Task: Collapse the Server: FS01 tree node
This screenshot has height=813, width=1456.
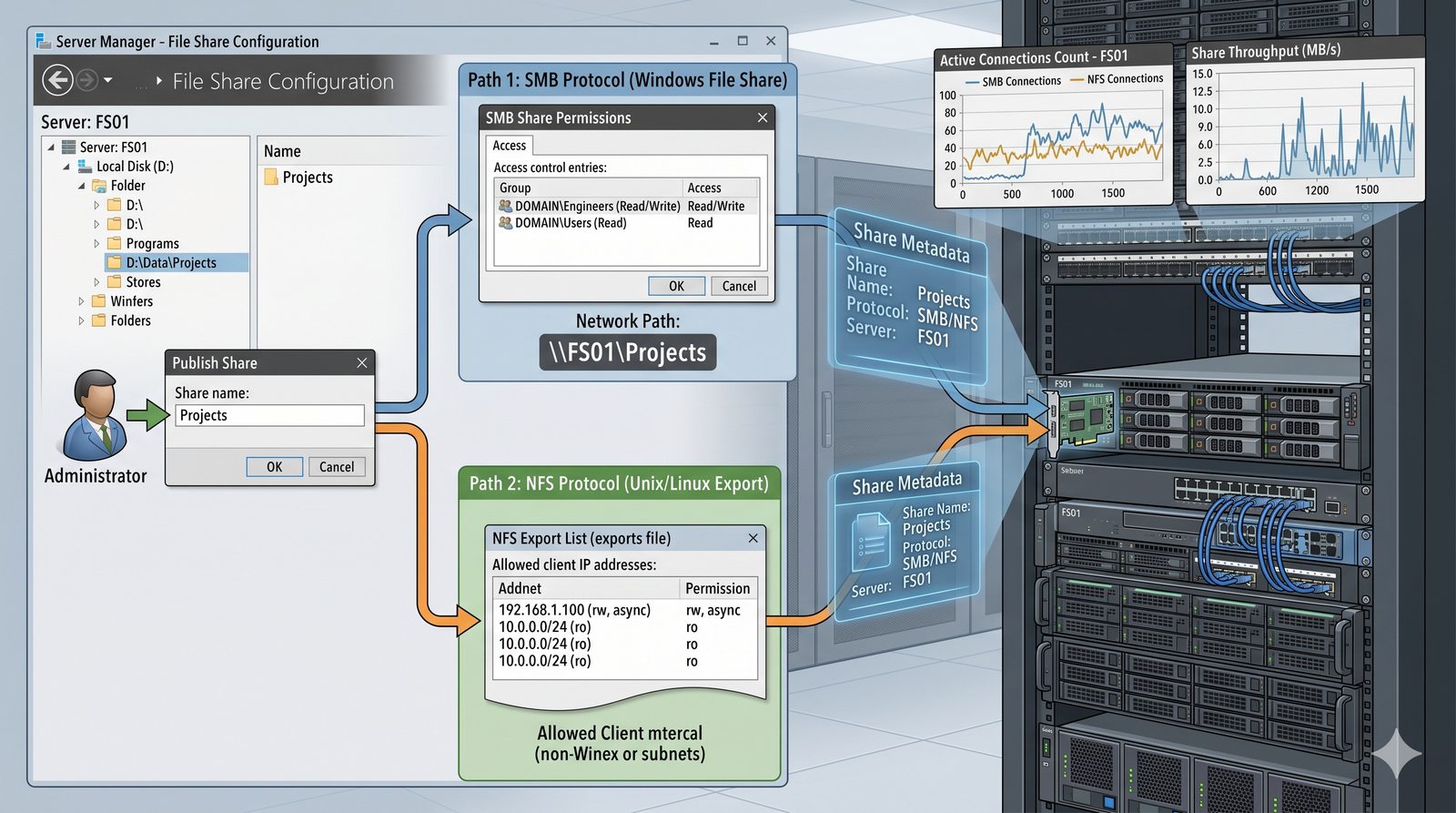Action: coord(51,147)
